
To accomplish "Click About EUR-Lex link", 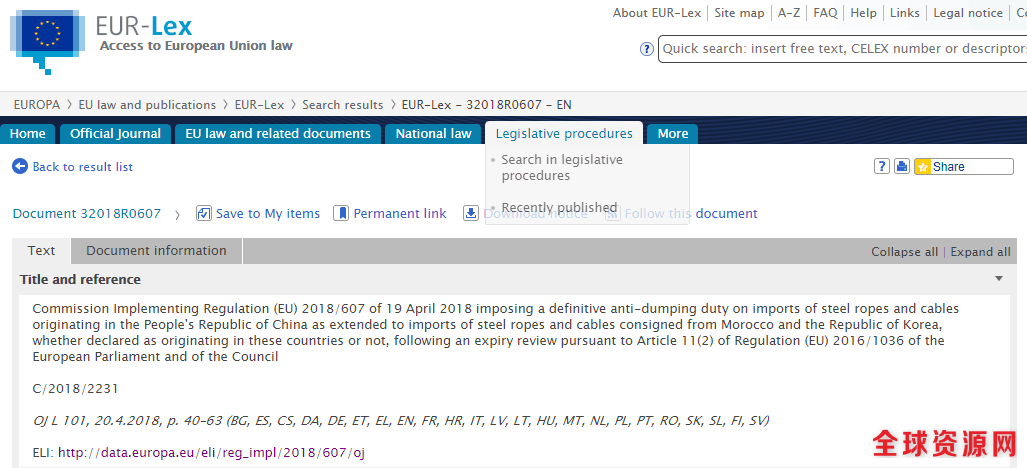I will click(x=657, y=13).
